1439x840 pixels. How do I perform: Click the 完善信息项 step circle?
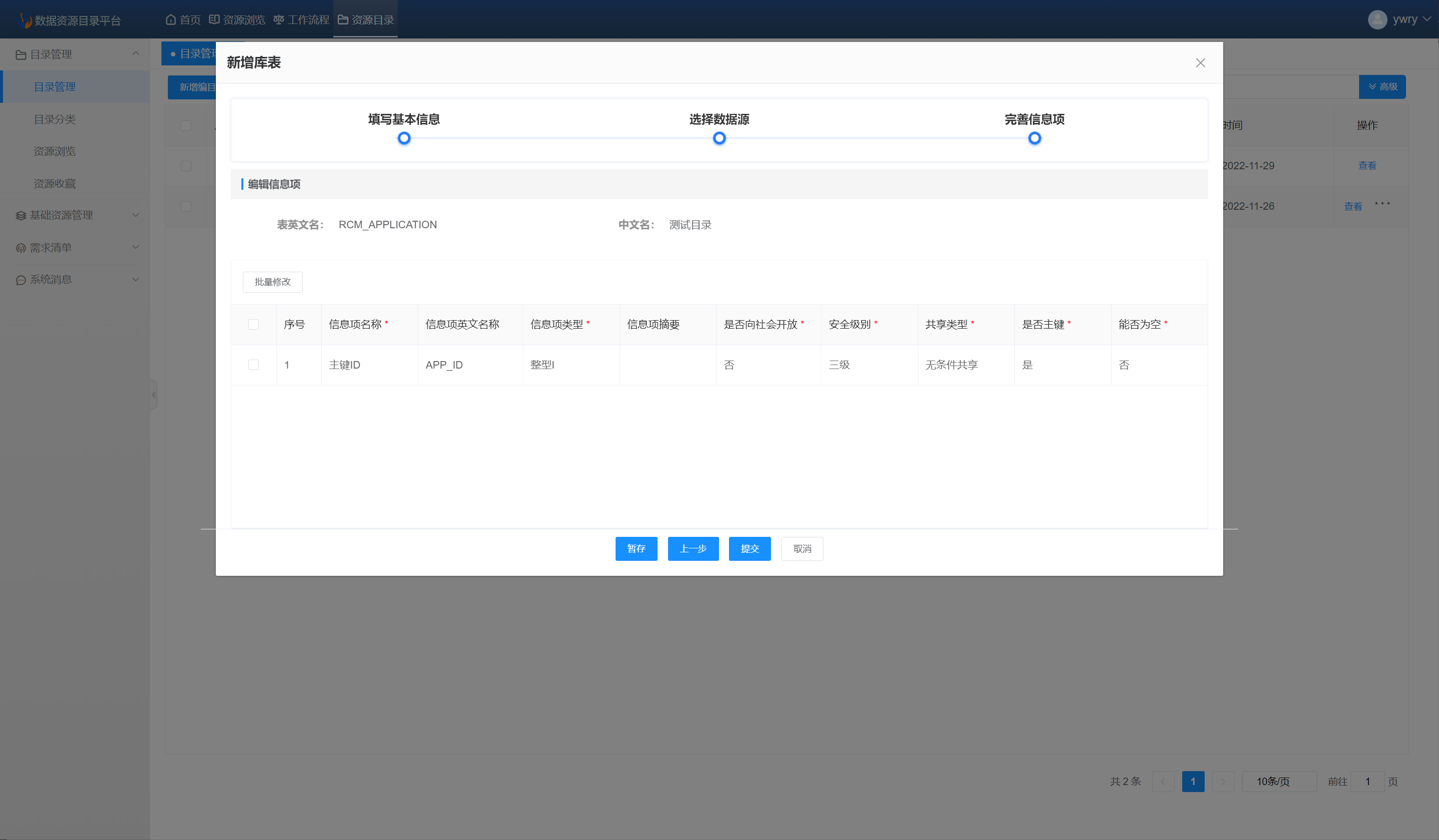point(1035,138)
